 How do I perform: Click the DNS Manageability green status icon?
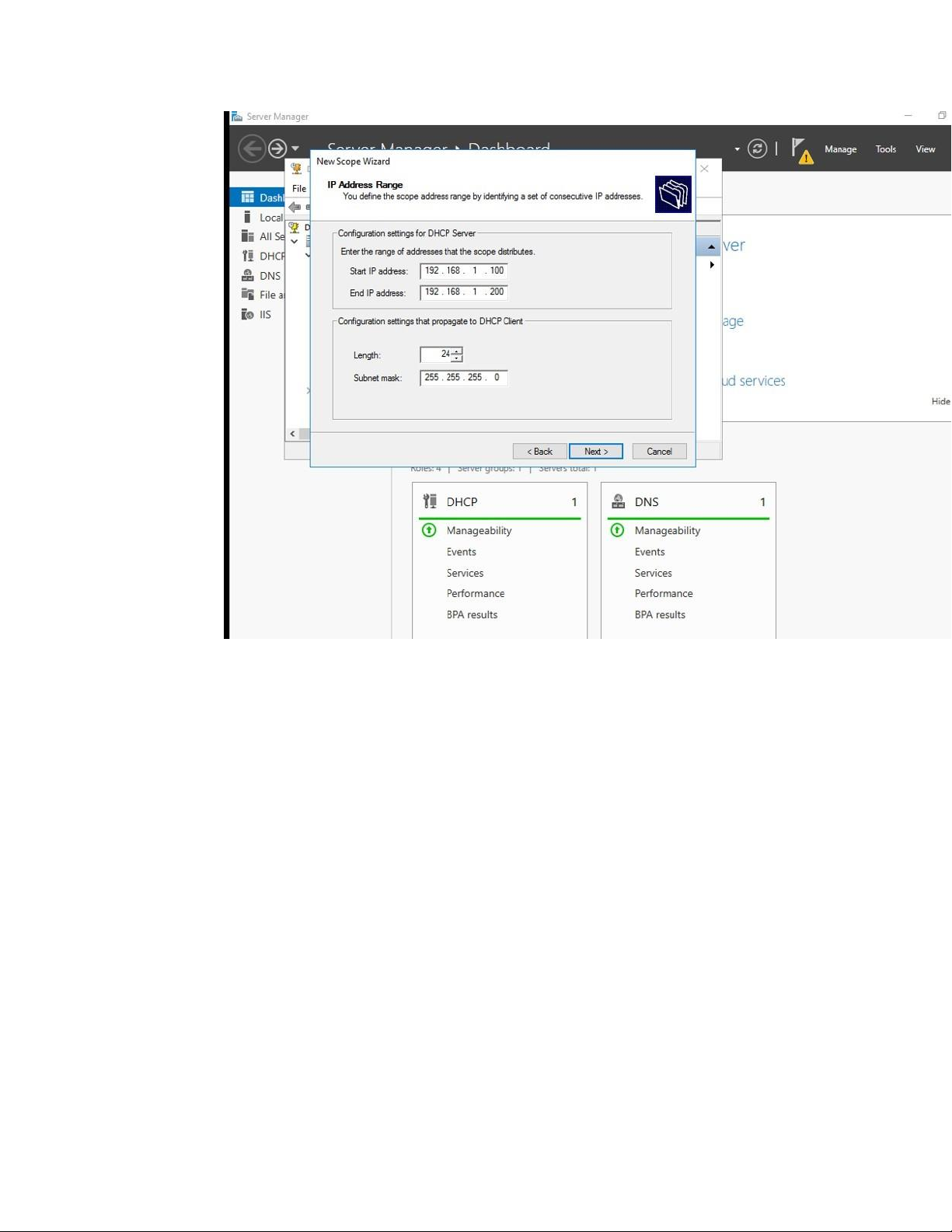(x=617, y=530)
